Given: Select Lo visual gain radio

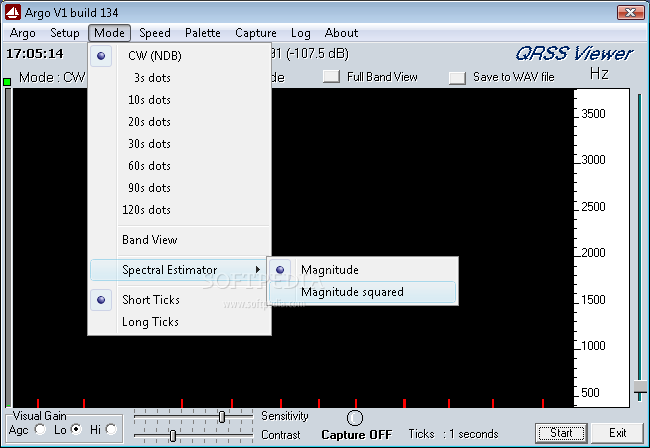Looking at the screenshot, I should (x=76, y=429).
